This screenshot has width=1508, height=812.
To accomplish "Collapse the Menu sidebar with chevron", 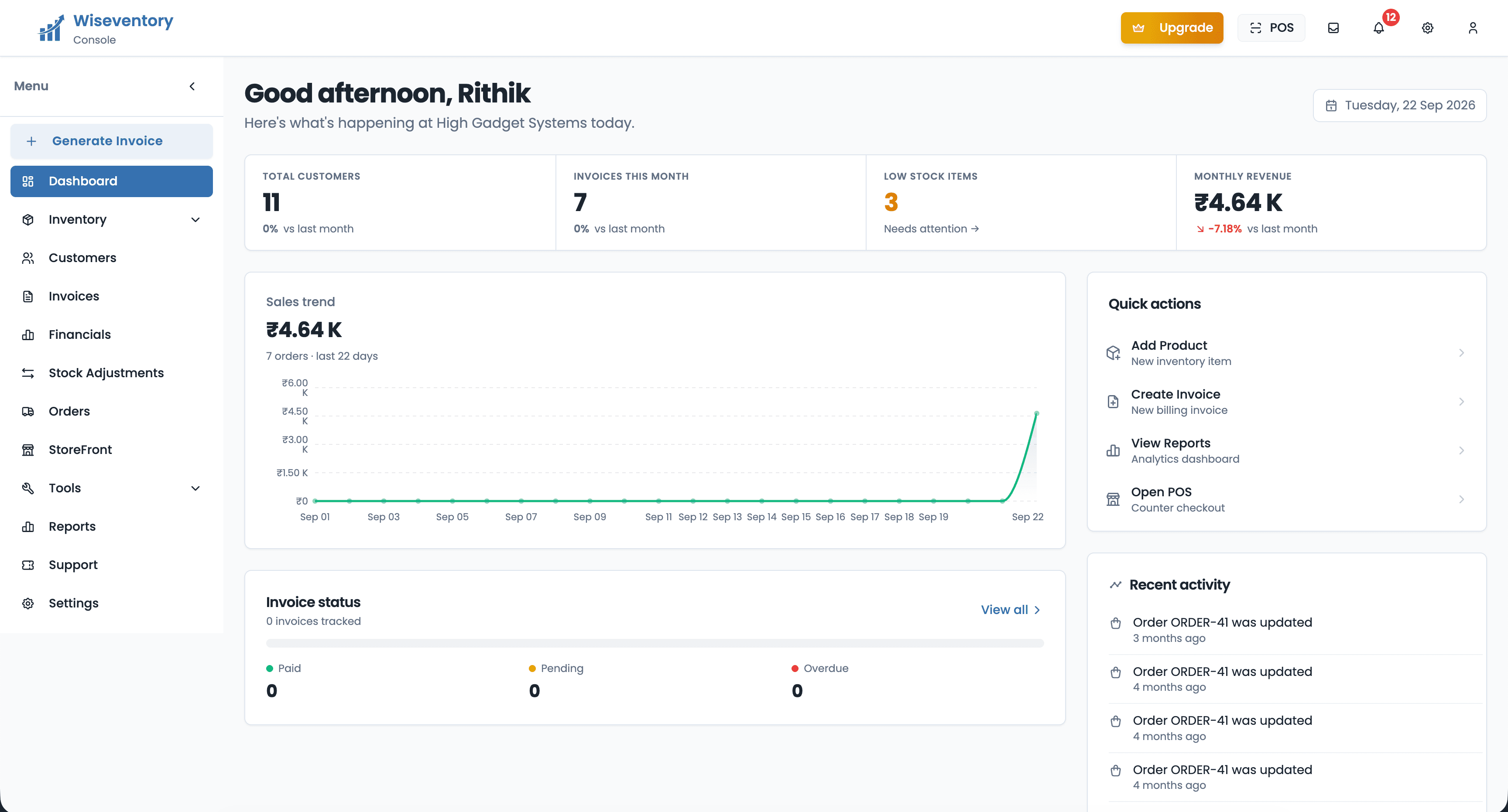I will 192,87.
